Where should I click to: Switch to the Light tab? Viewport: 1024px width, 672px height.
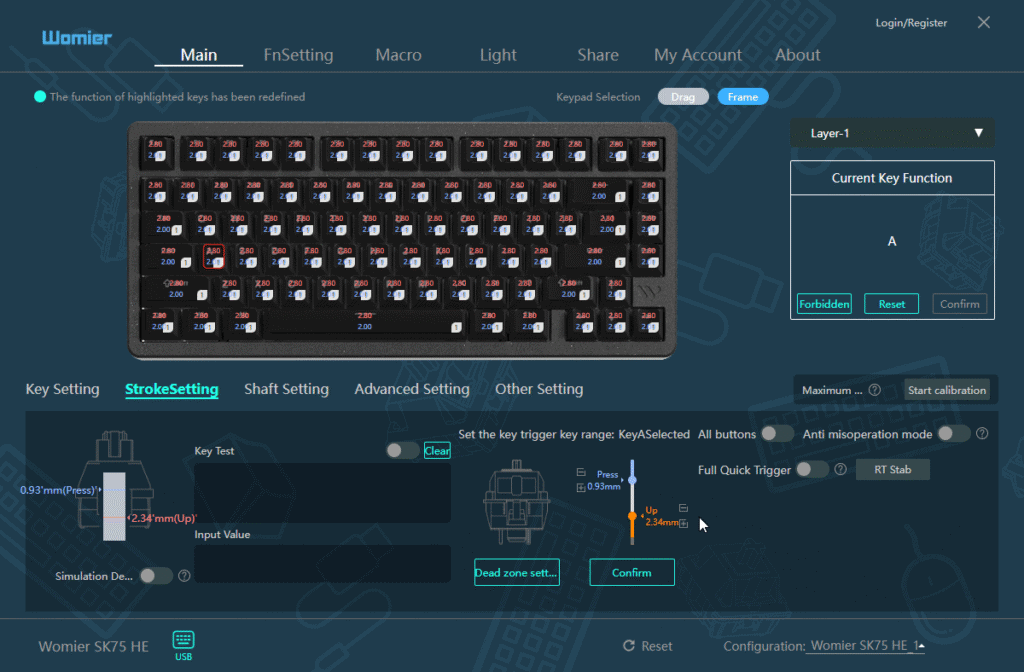tap(498, 55)
